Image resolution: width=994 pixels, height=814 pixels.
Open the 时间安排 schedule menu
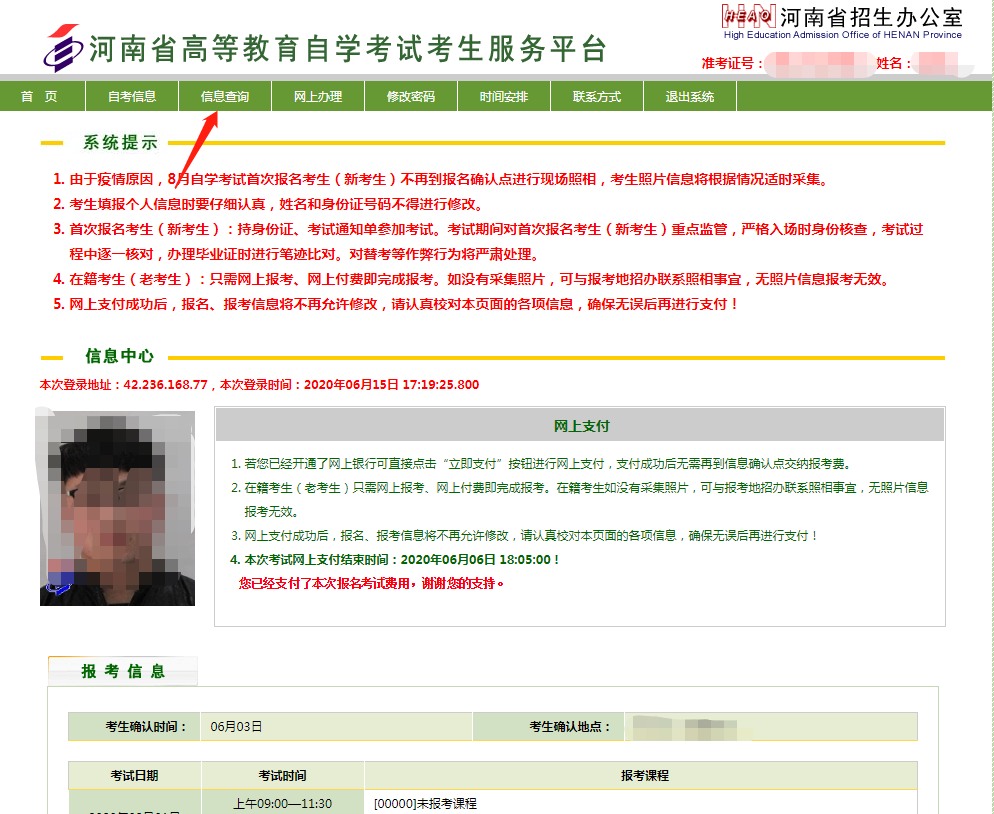pos(504,97)
